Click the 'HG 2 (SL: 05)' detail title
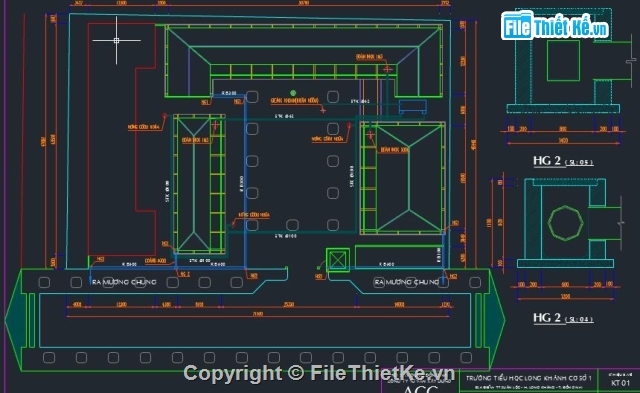Viewport: 640px width, 393px height. coord(563,161)
